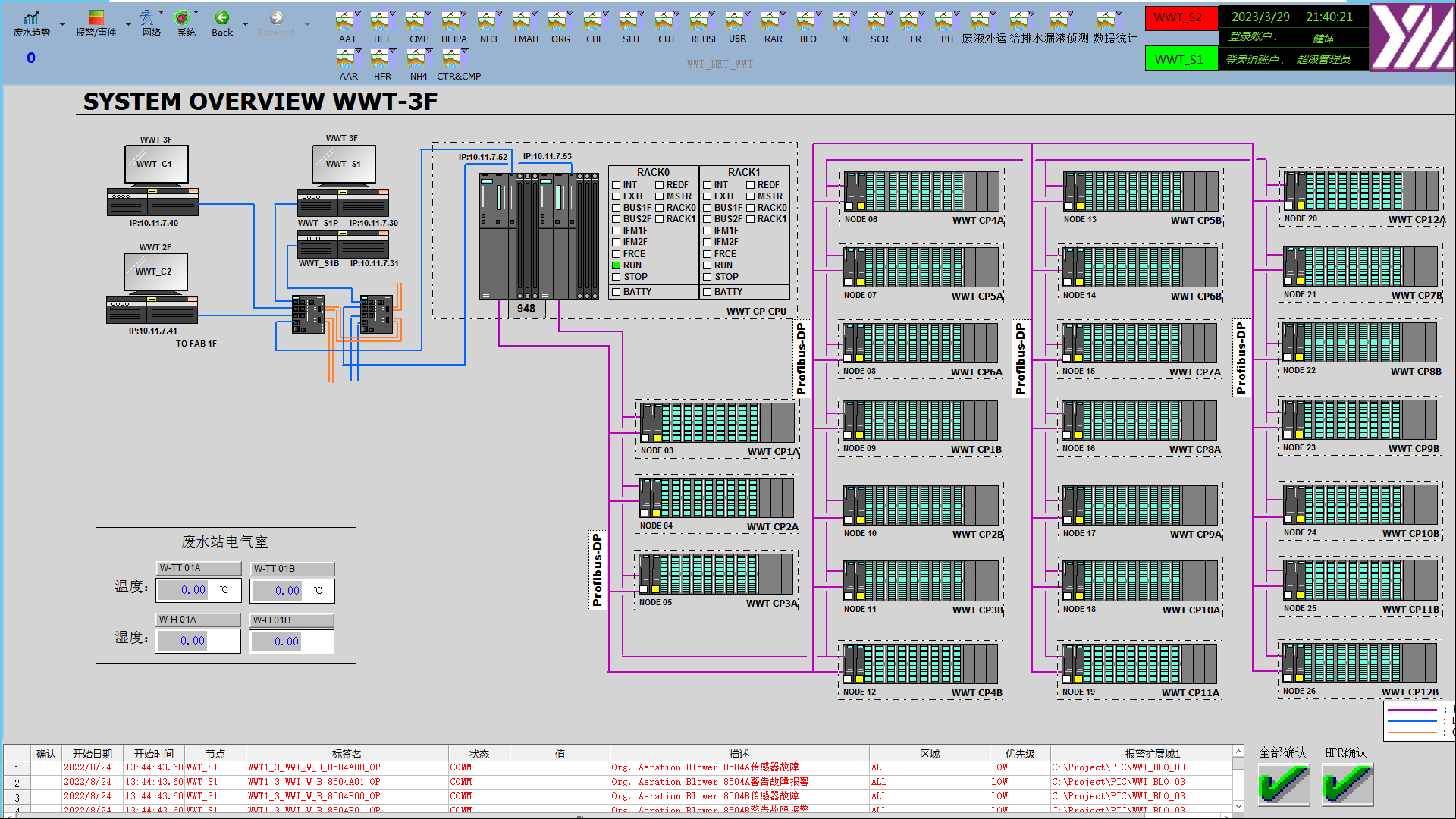Click the green WWT_S1 server status box
This screenshot has width=1456, height=819.
coord(1181,59)
